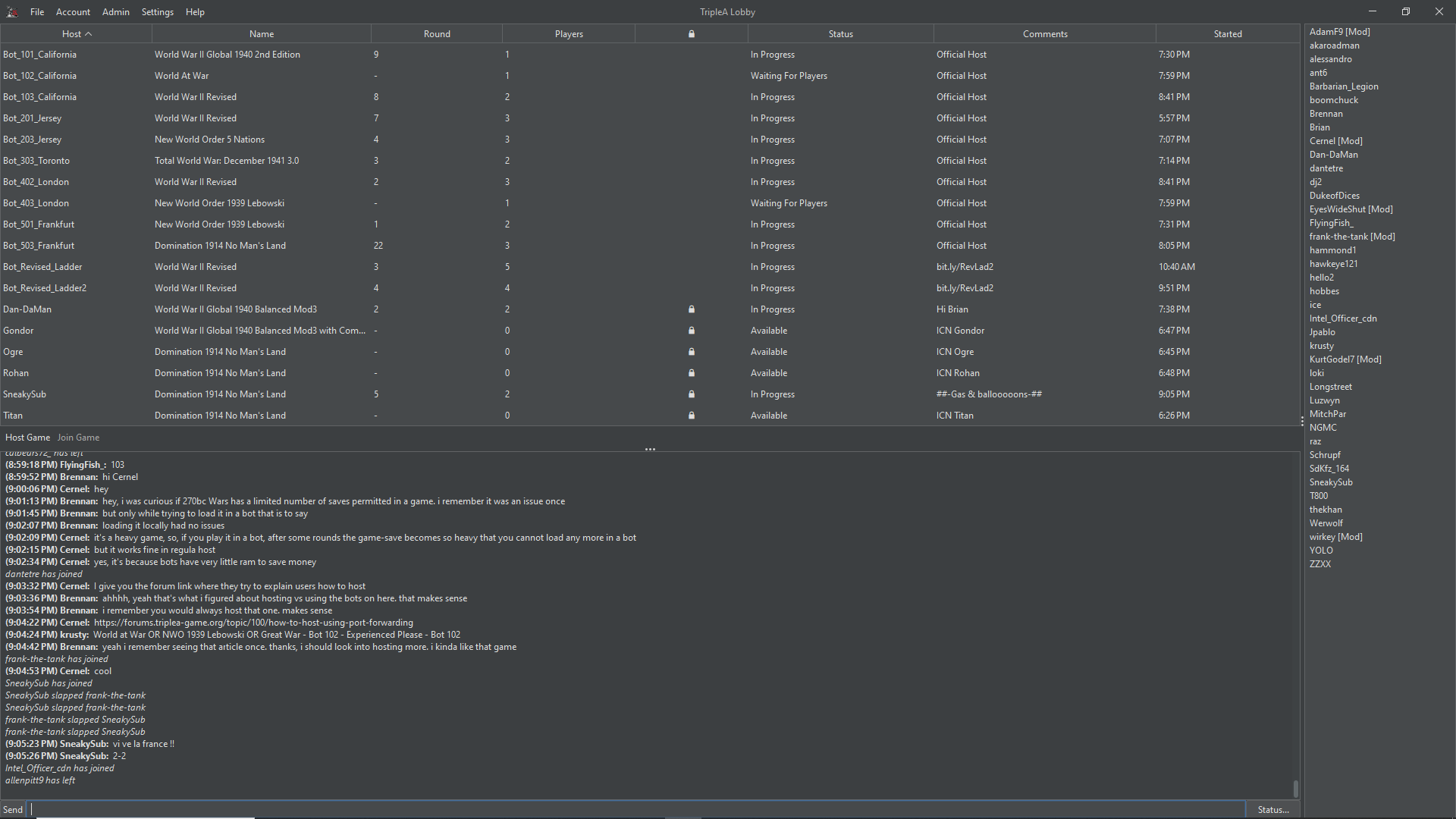This screenshot has width=1456, height=819.
Task: Click the lock icon column header
Action: click(691, 34)
